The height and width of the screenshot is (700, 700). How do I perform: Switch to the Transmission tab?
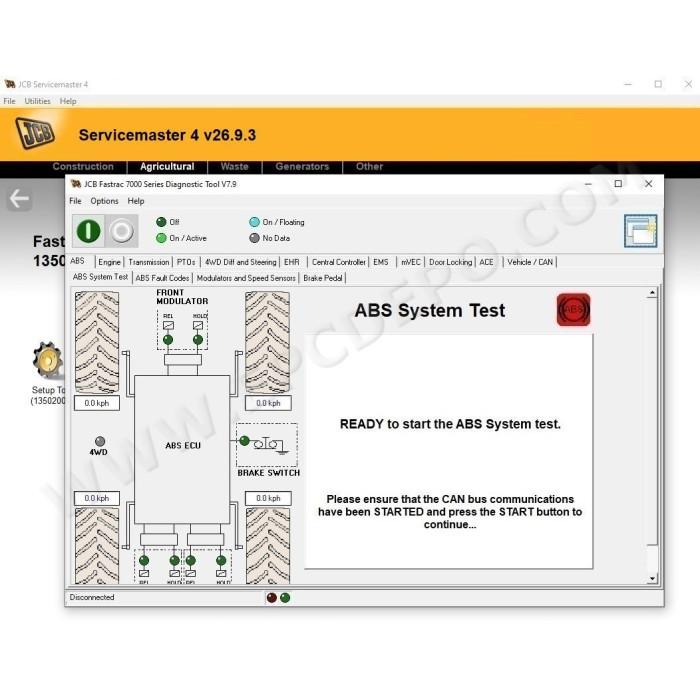149,262
